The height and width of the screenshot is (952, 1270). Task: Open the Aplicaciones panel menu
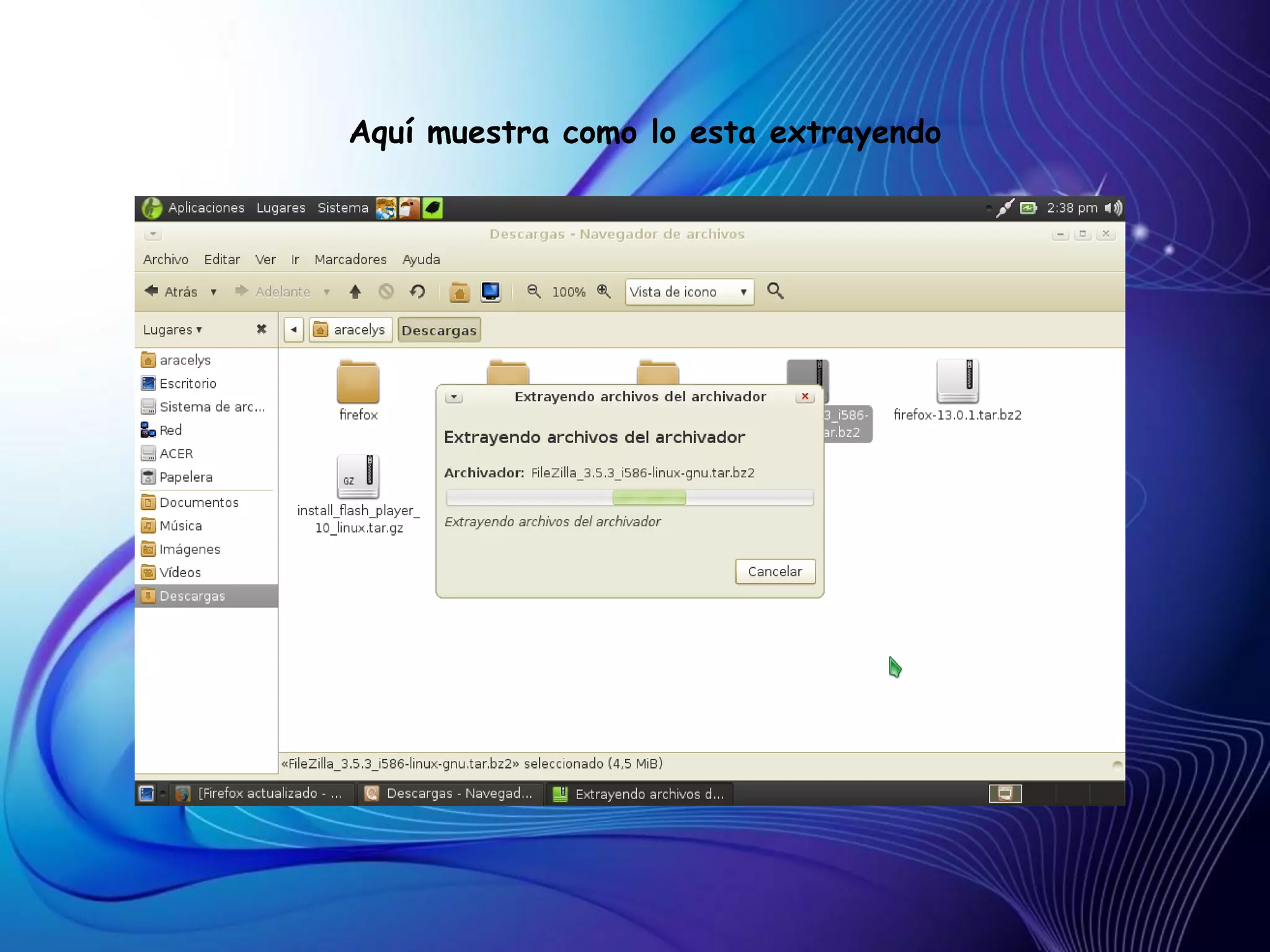(206, 208)
